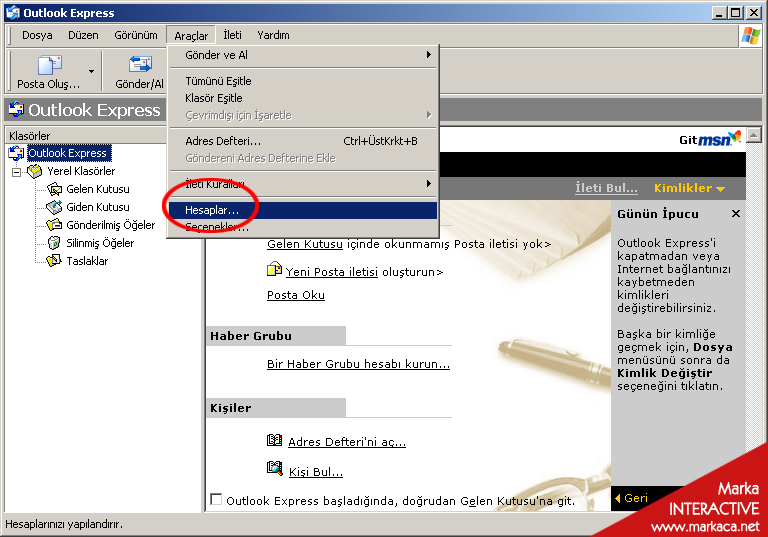Select Gelen Kutusu folder label
This screenshot has width=768, height=537.
[97, 189]
